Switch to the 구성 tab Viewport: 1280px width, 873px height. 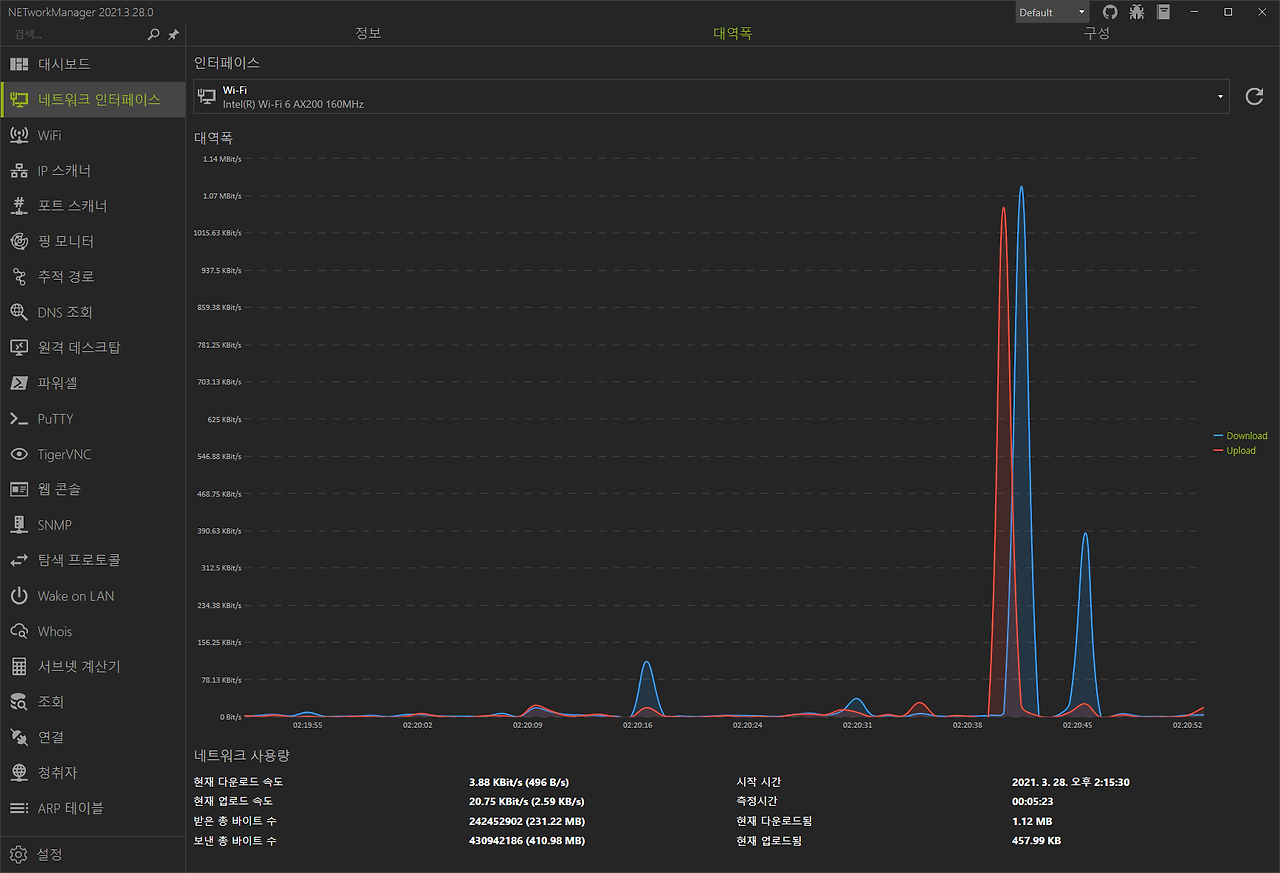tap(1097, 33)
